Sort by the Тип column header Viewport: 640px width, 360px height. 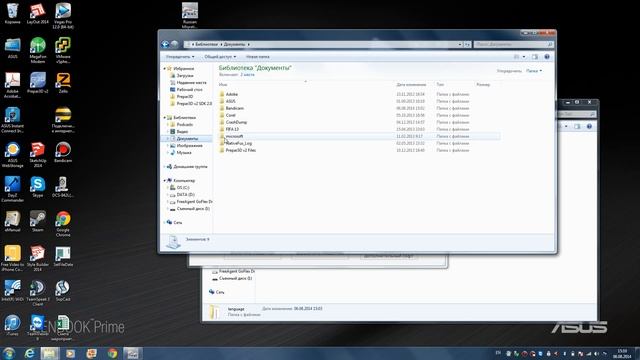pos(440,84)
